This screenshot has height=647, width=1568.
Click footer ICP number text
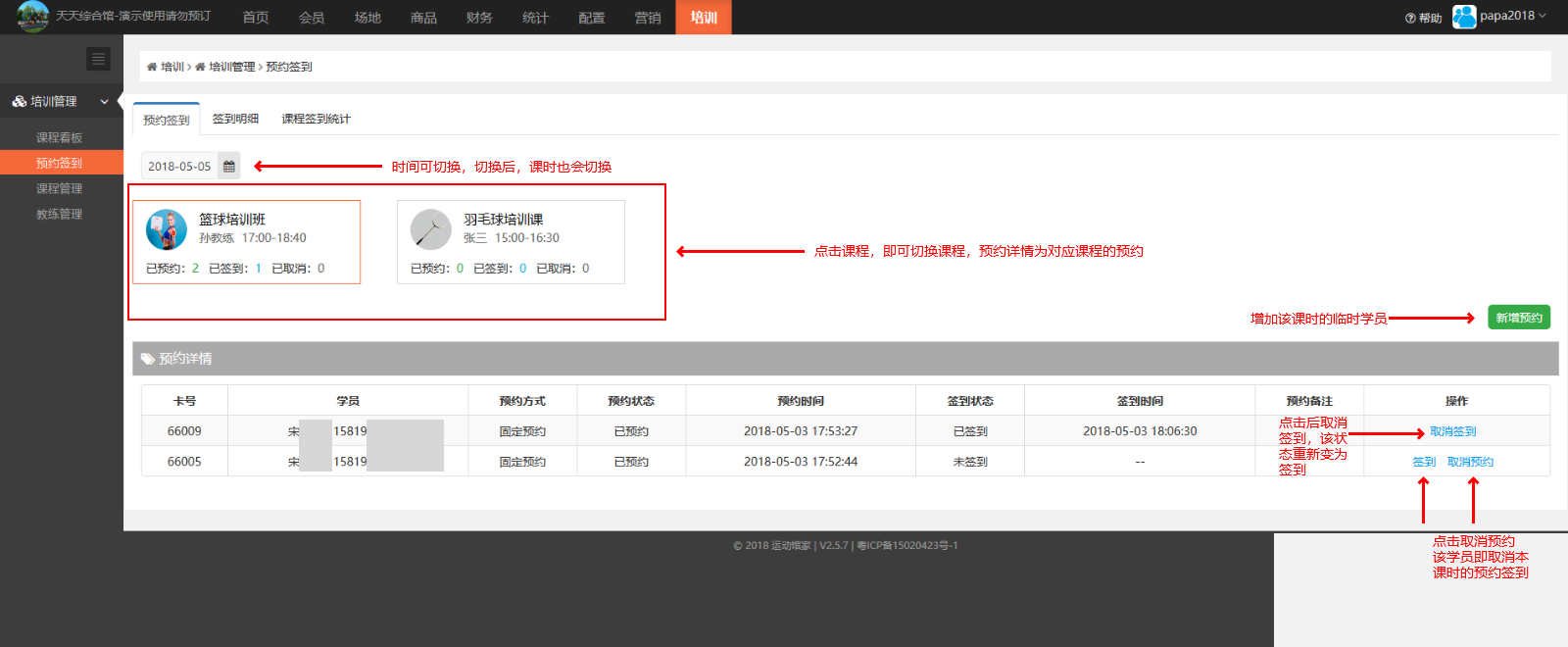(907, 546)
